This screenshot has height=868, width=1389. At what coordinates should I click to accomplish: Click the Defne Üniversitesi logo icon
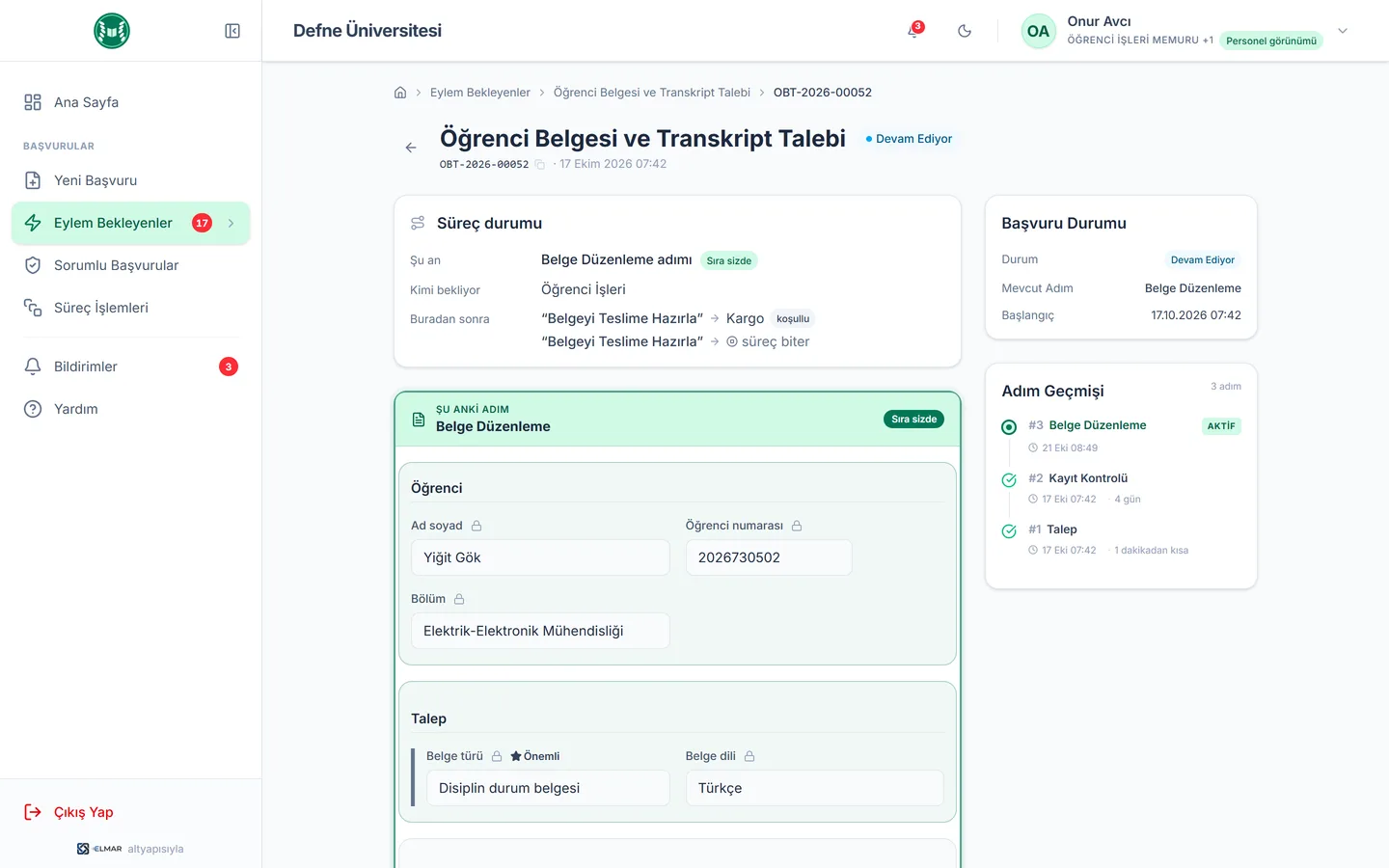tap(112, 31)
